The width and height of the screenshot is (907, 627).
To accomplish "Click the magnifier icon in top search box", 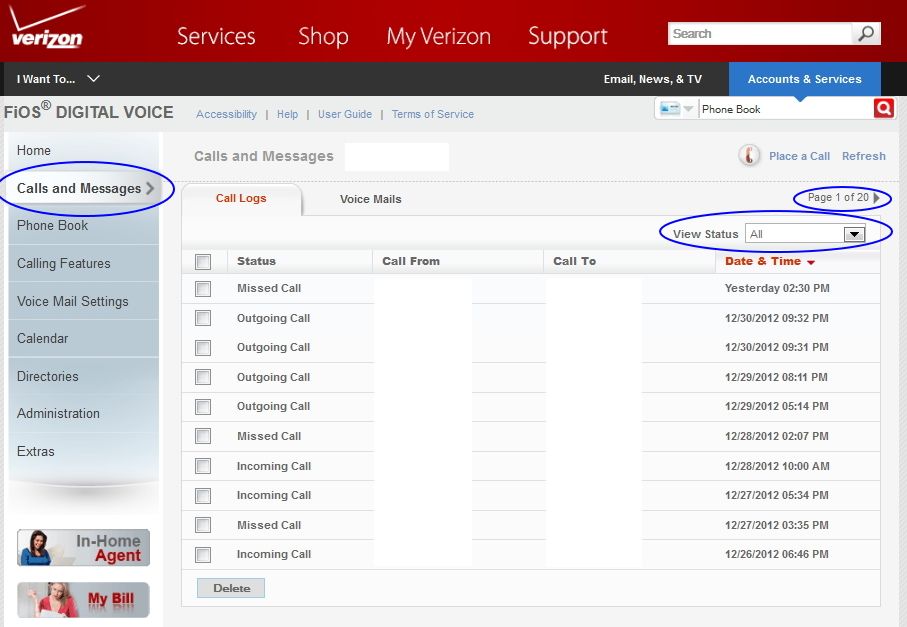I will (866, 34).
